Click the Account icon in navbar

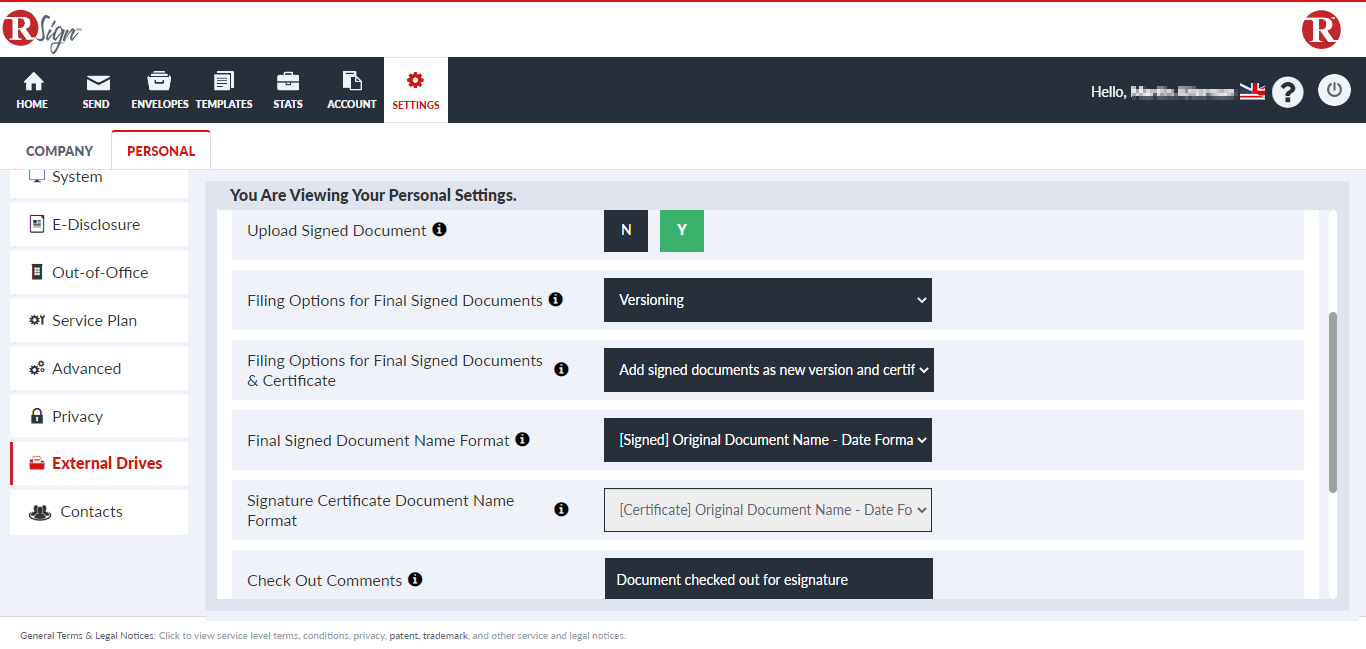[x=352, y=82]
